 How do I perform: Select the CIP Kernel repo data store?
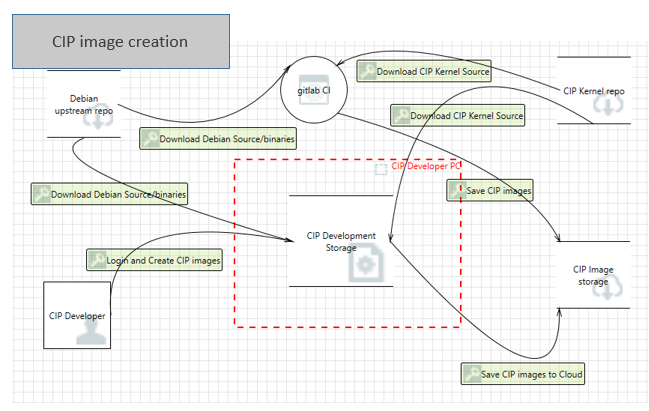click(x=594, y=90)
